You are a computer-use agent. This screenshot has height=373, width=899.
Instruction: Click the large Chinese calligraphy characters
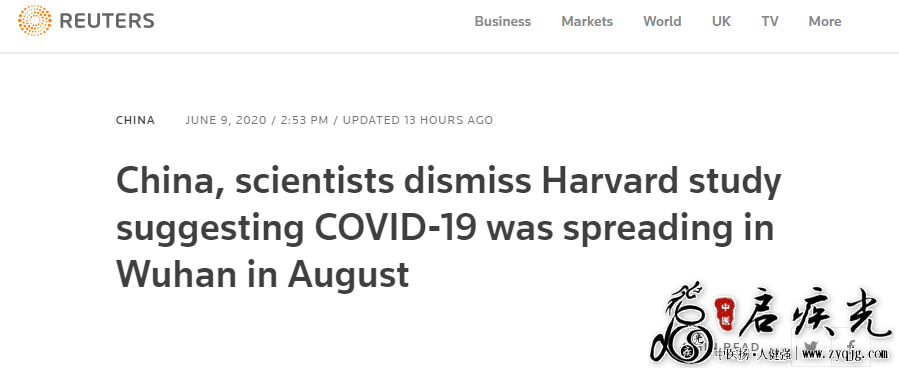point(814,313)
